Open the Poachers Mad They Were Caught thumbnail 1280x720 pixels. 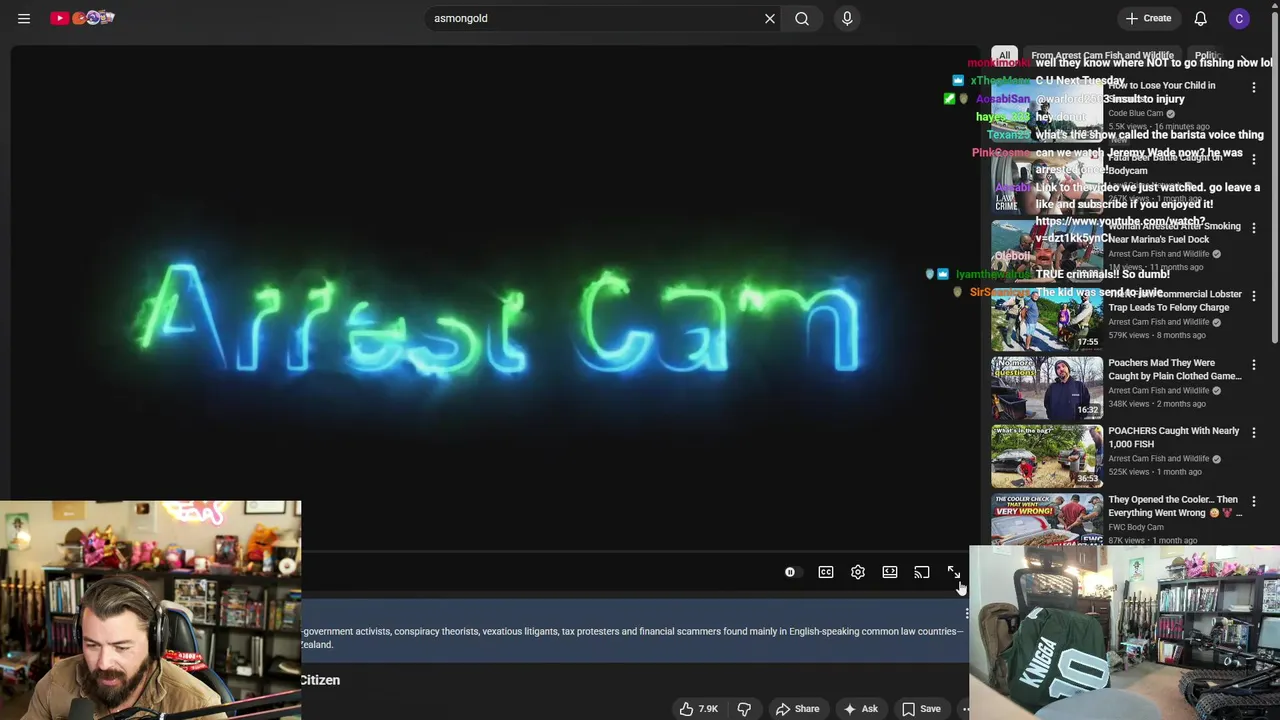1047,388
